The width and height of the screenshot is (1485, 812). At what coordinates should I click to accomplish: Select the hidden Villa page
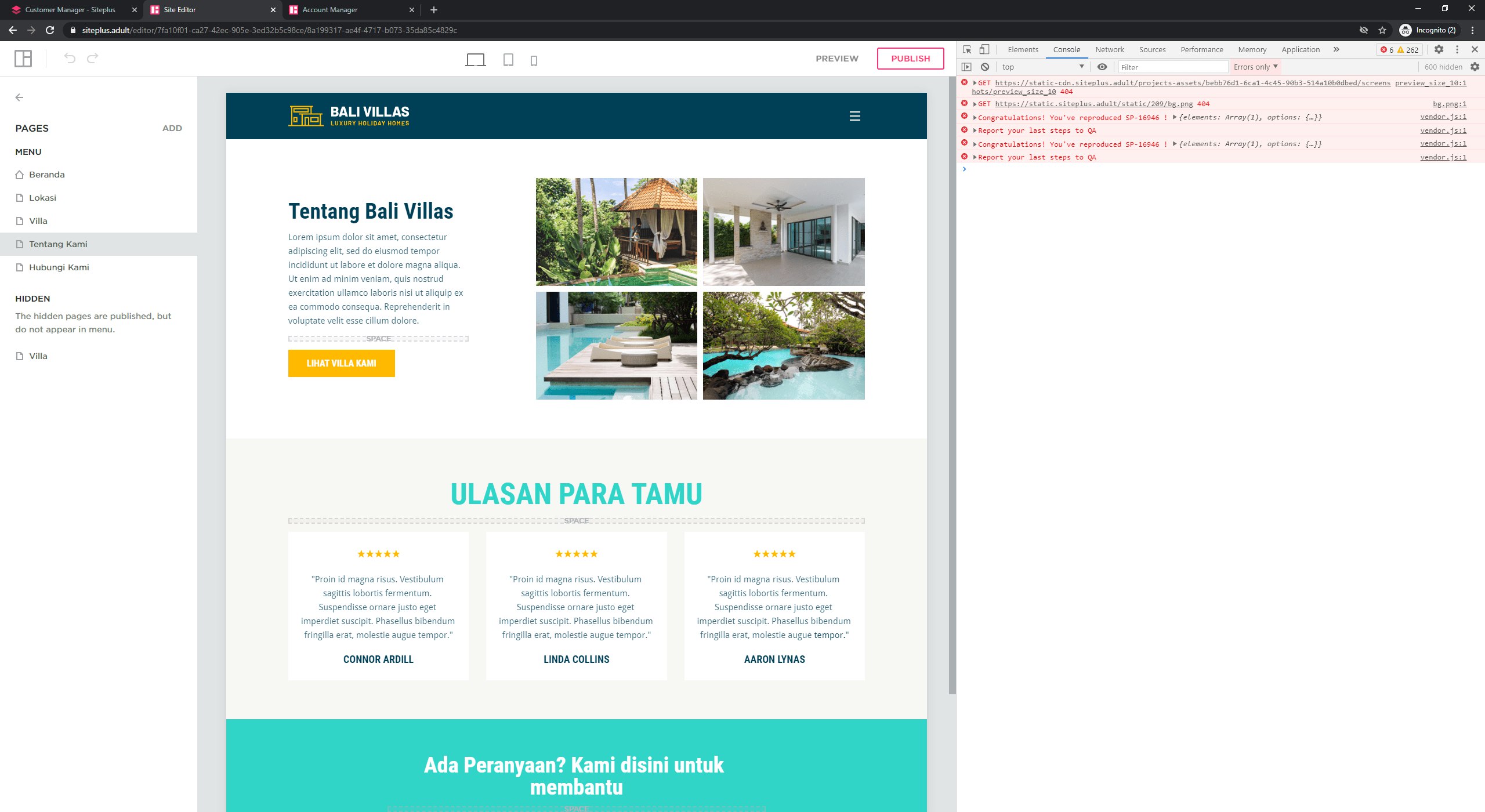point(99,356)
